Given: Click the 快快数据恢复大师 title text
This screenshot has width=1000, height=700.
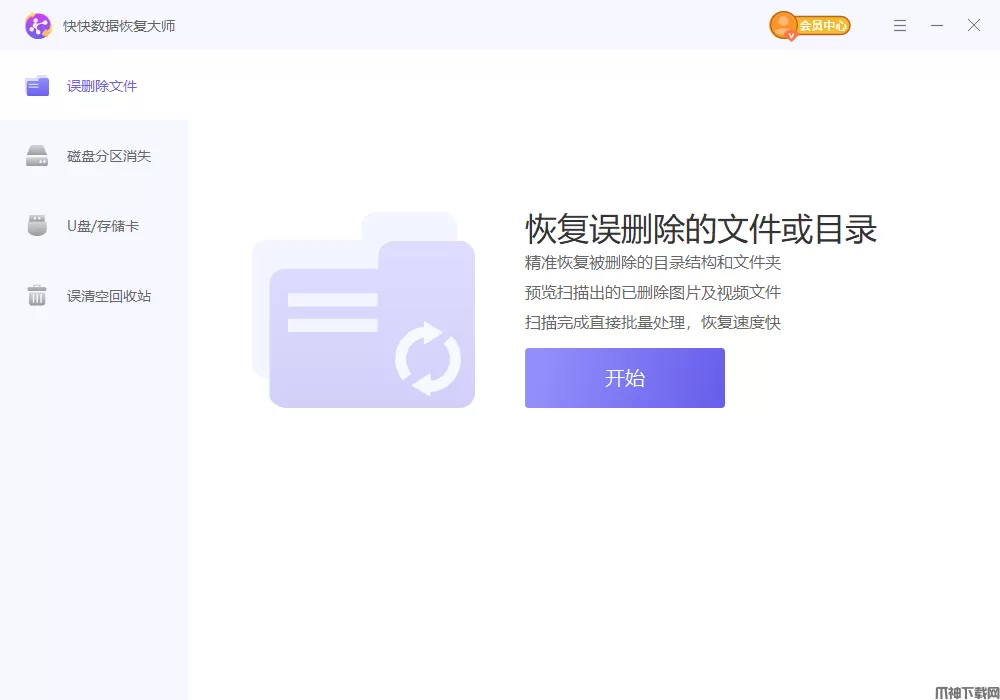Looking at the screenshot, I should tap(119, 26).
